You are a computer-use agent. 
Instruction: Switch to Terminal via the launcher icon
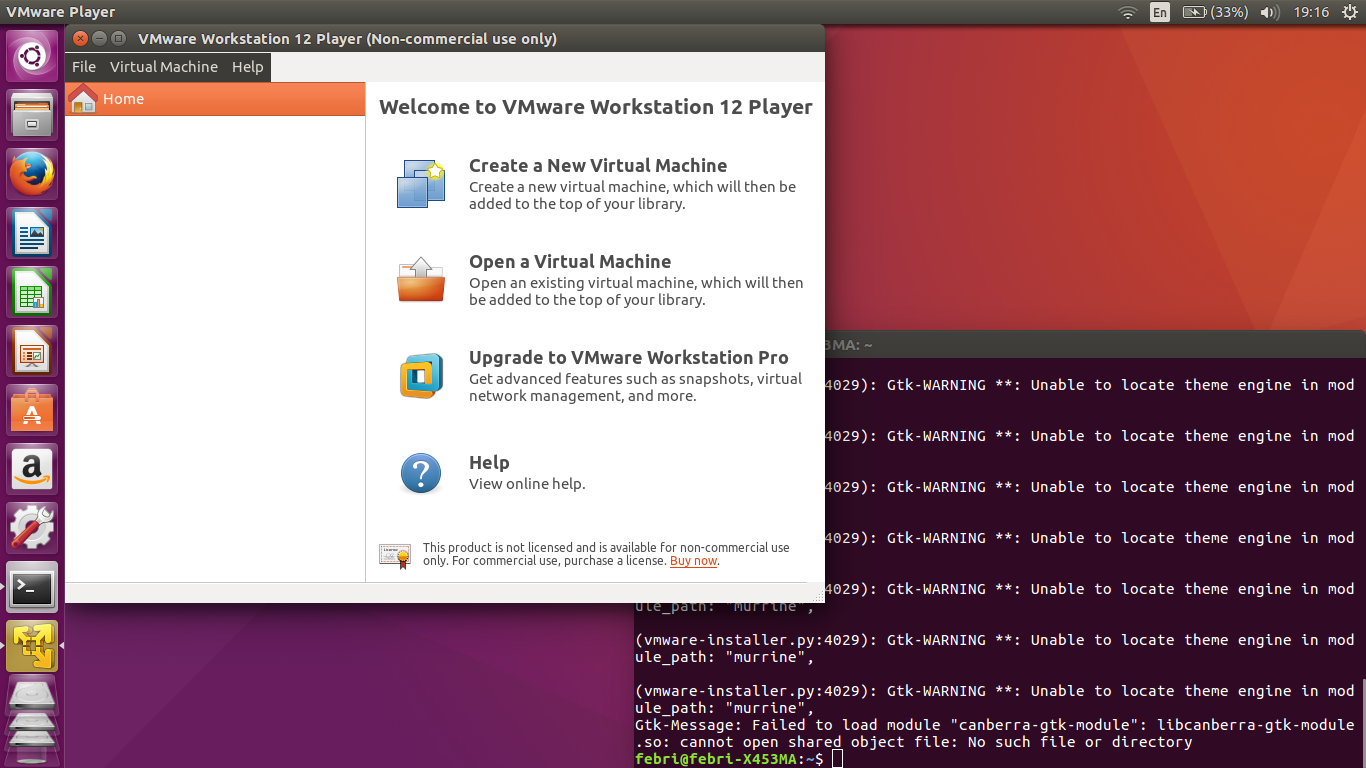tap(33, 586)
